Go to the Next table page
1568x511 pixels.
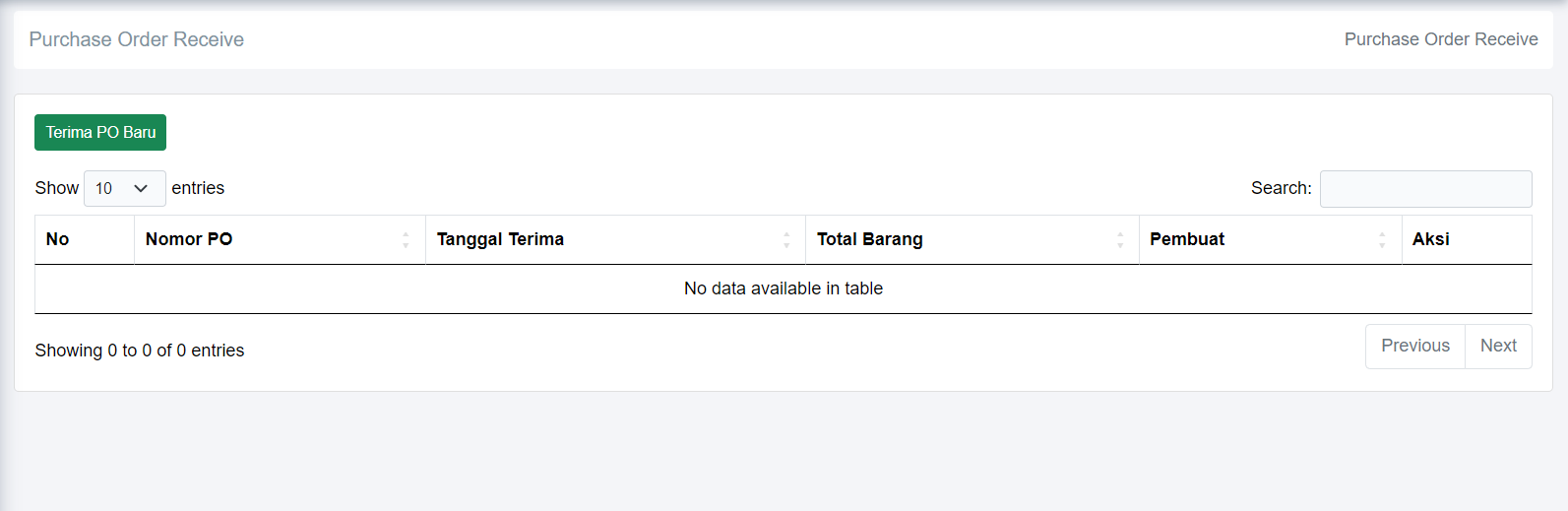1498,346
